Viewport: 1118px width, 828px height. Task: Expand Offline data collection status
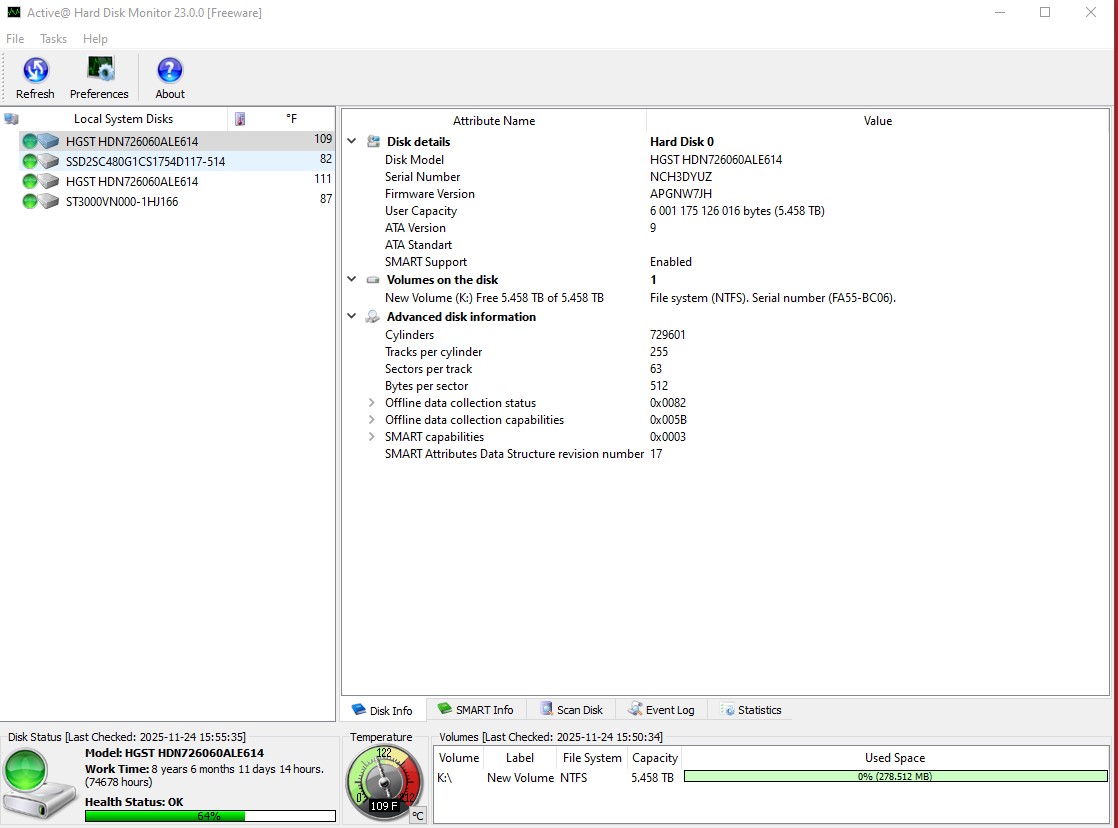coord(372,403)
